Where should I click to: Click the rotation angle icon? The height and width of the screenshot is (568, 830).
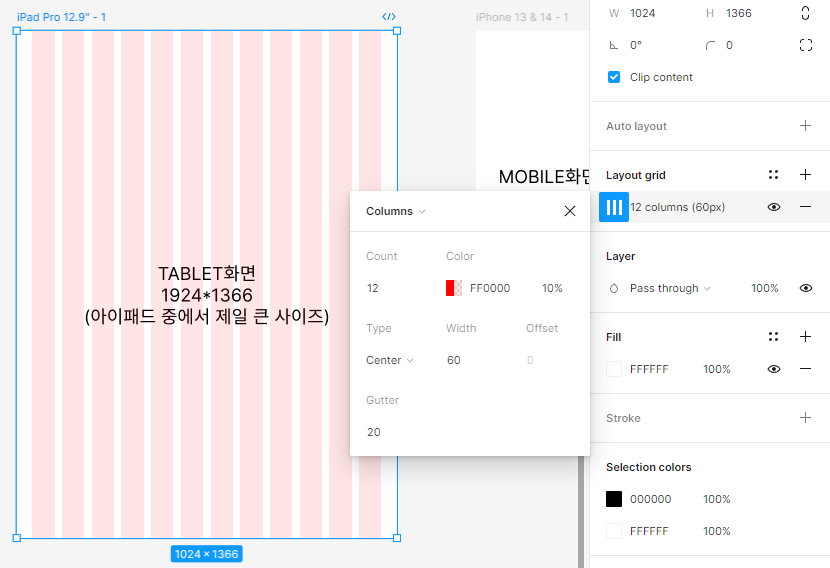(614, 46)
